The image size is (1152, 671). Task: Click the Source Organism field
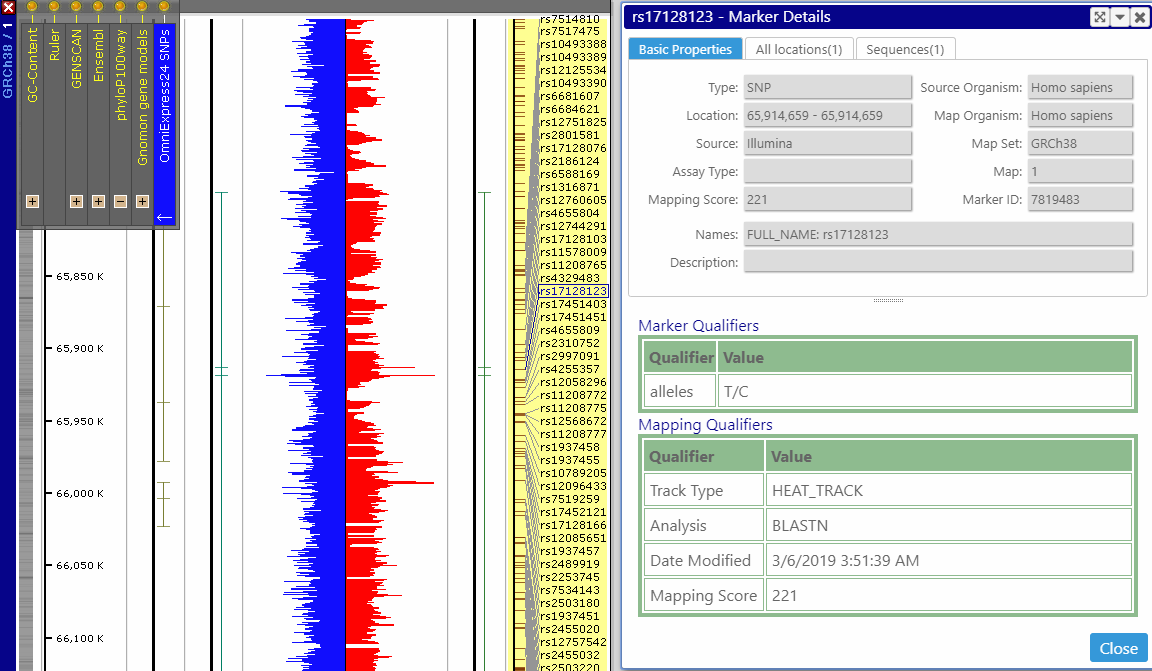pos(1080,87)
